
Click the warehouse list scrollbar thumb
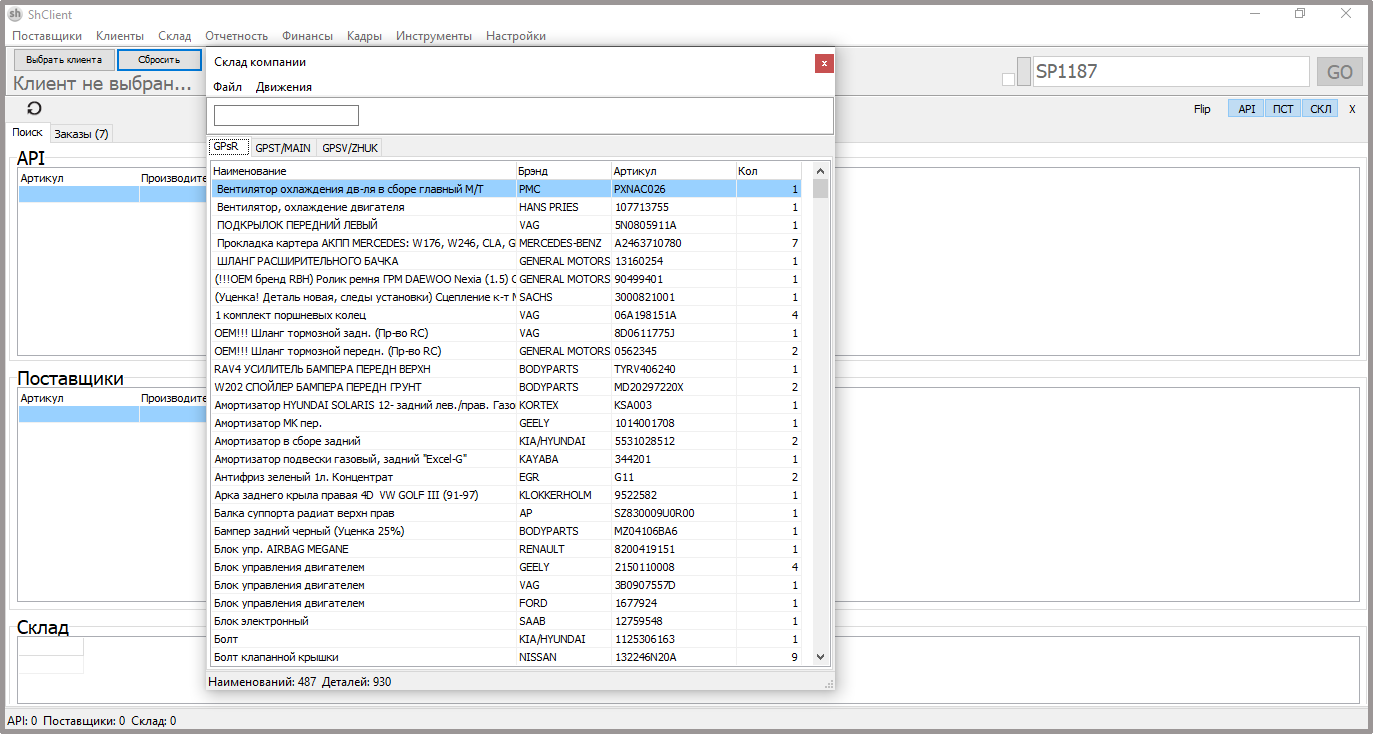click(820, 189)
